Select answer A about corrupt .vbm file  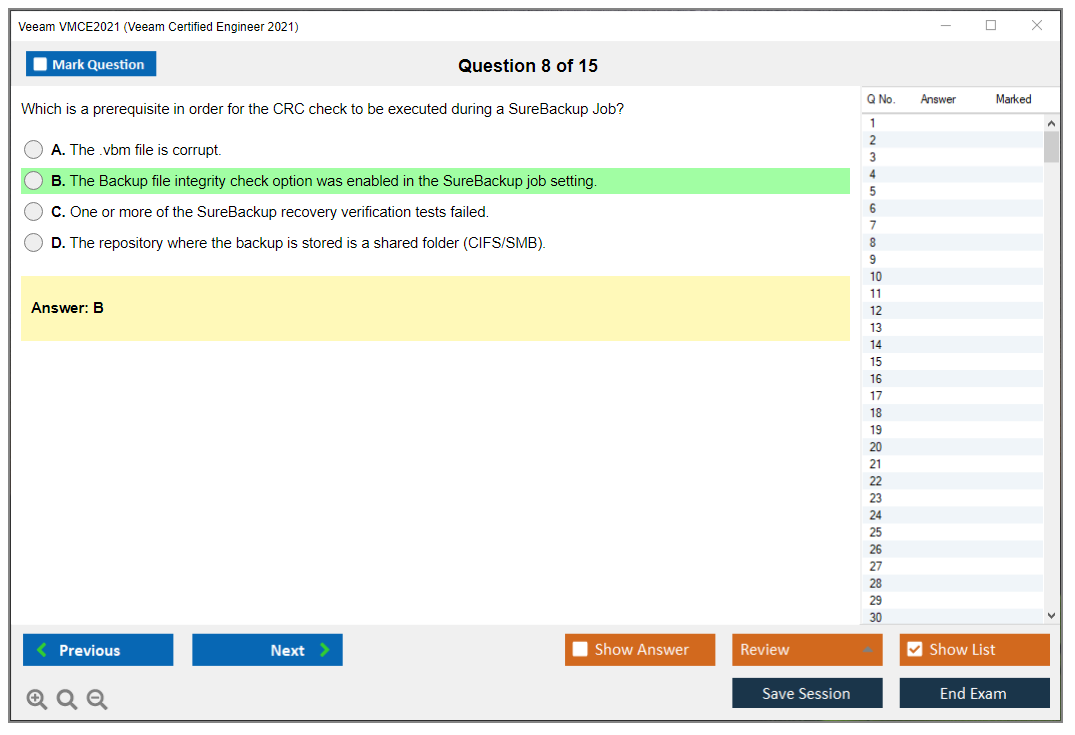coord(34,150)
